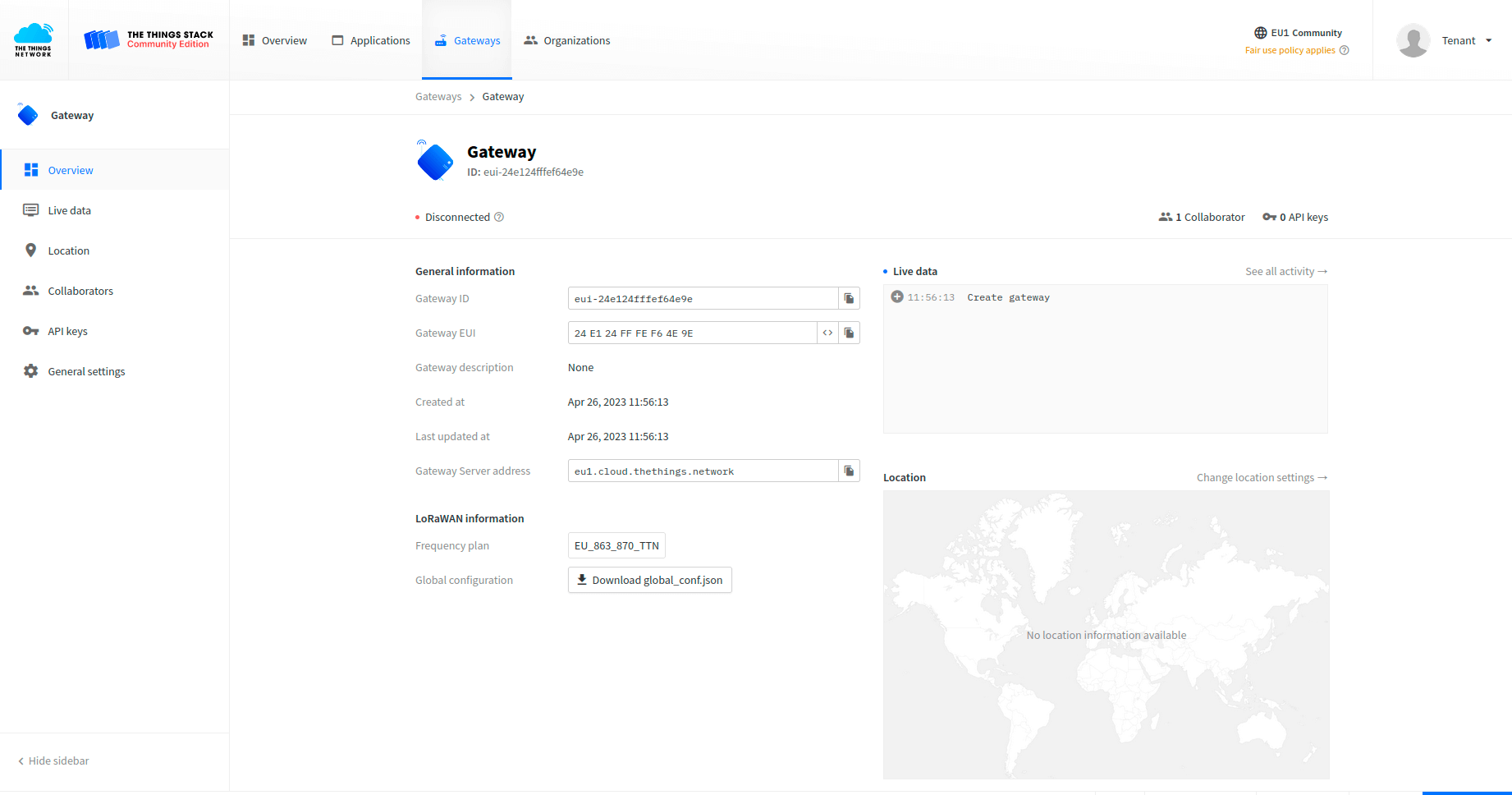Viewport: 1512px width, 795px height.
Task: Copy the Gateway Server address
Action: tap(849, 471)
